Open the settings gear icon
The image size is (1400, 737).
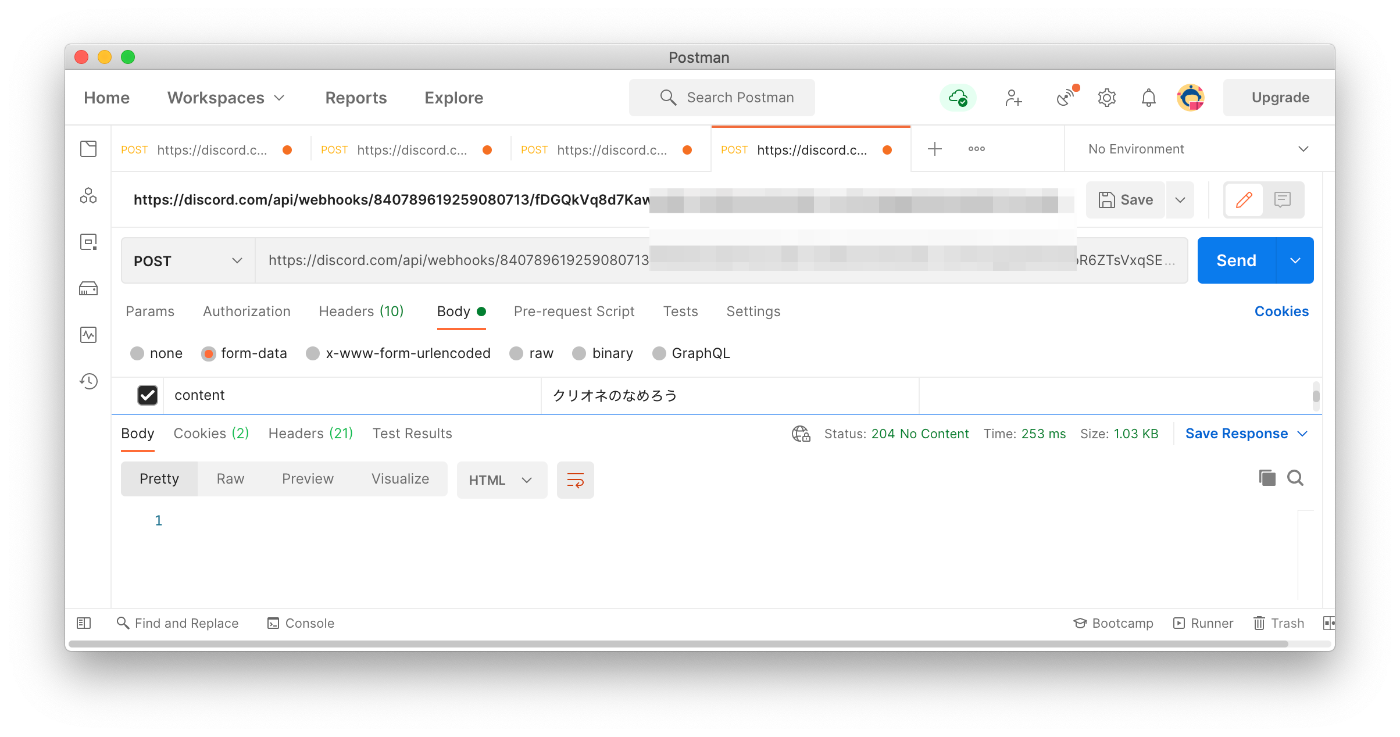(1107, 97)
